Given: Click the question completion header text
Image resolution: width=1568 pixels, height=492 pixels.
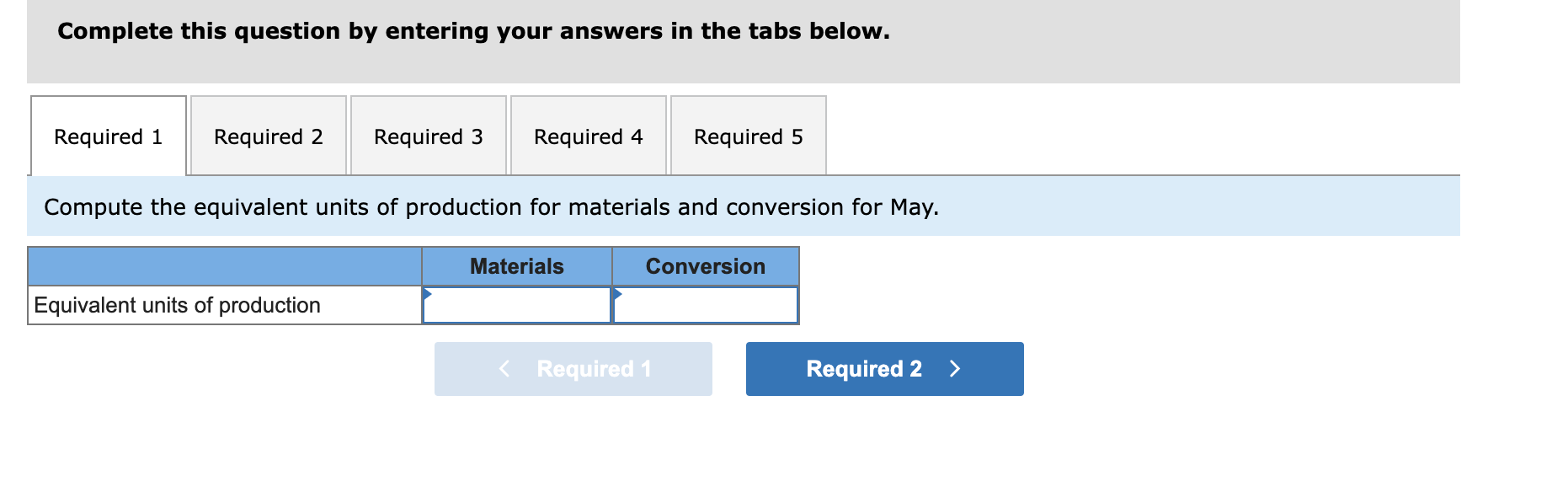Looking at the screenshot, I should 472,31.
